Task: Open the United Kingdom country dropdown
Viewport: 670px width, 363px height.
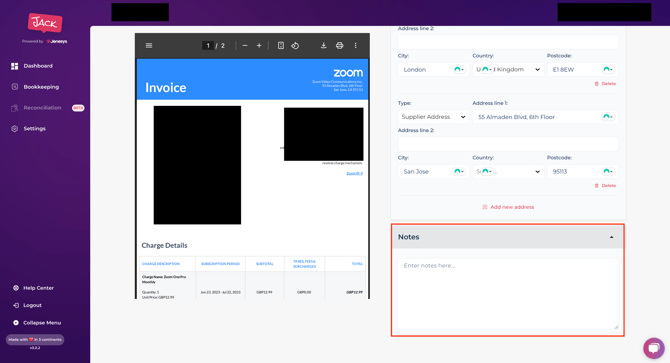Action: [508, 70]
